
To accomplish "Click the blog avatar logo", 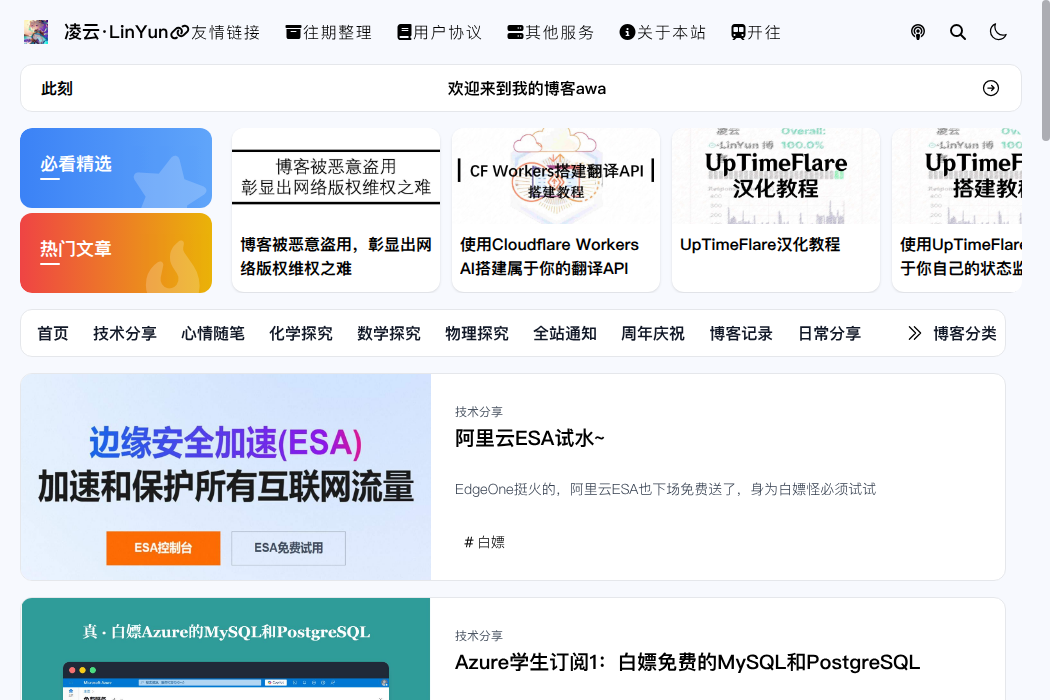I will click(36, 32).
